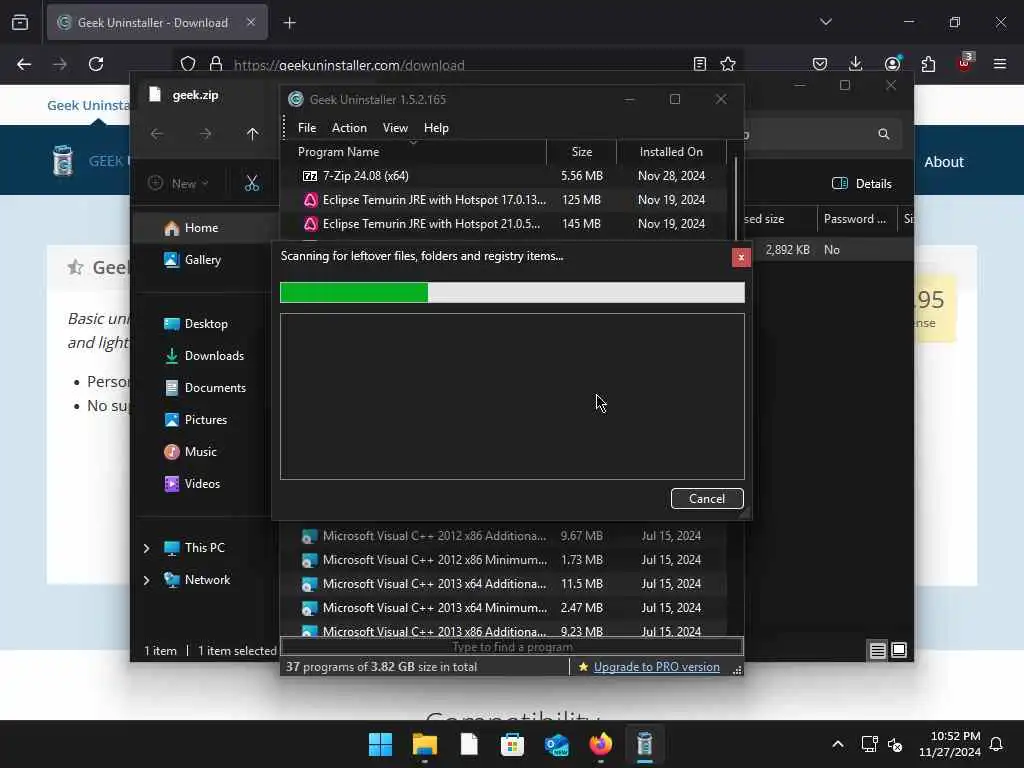Screen dimensions: 1024x768
Task: Sort by Size column header
Action: point(581,152)
